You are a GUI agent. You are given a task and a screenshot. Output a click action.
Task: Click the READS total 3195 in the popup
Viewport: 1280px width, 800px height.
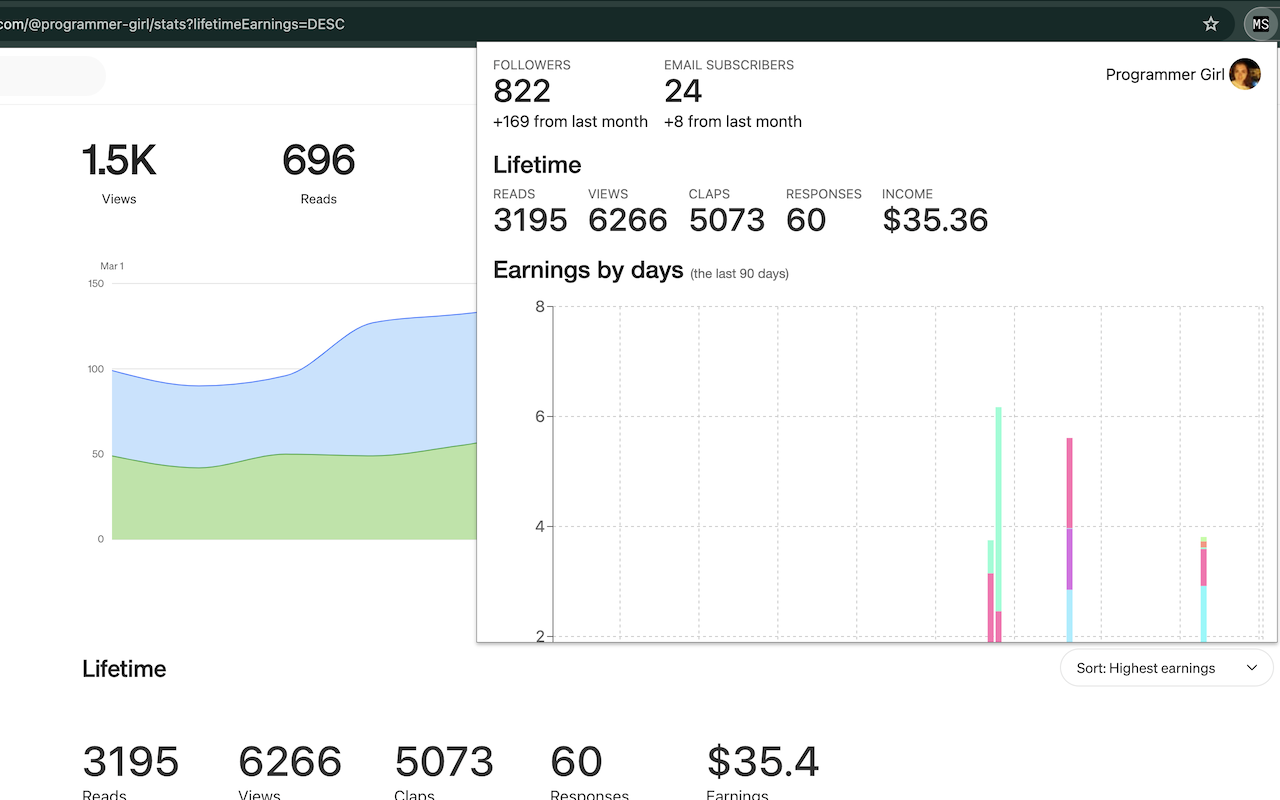pos(530,219)
